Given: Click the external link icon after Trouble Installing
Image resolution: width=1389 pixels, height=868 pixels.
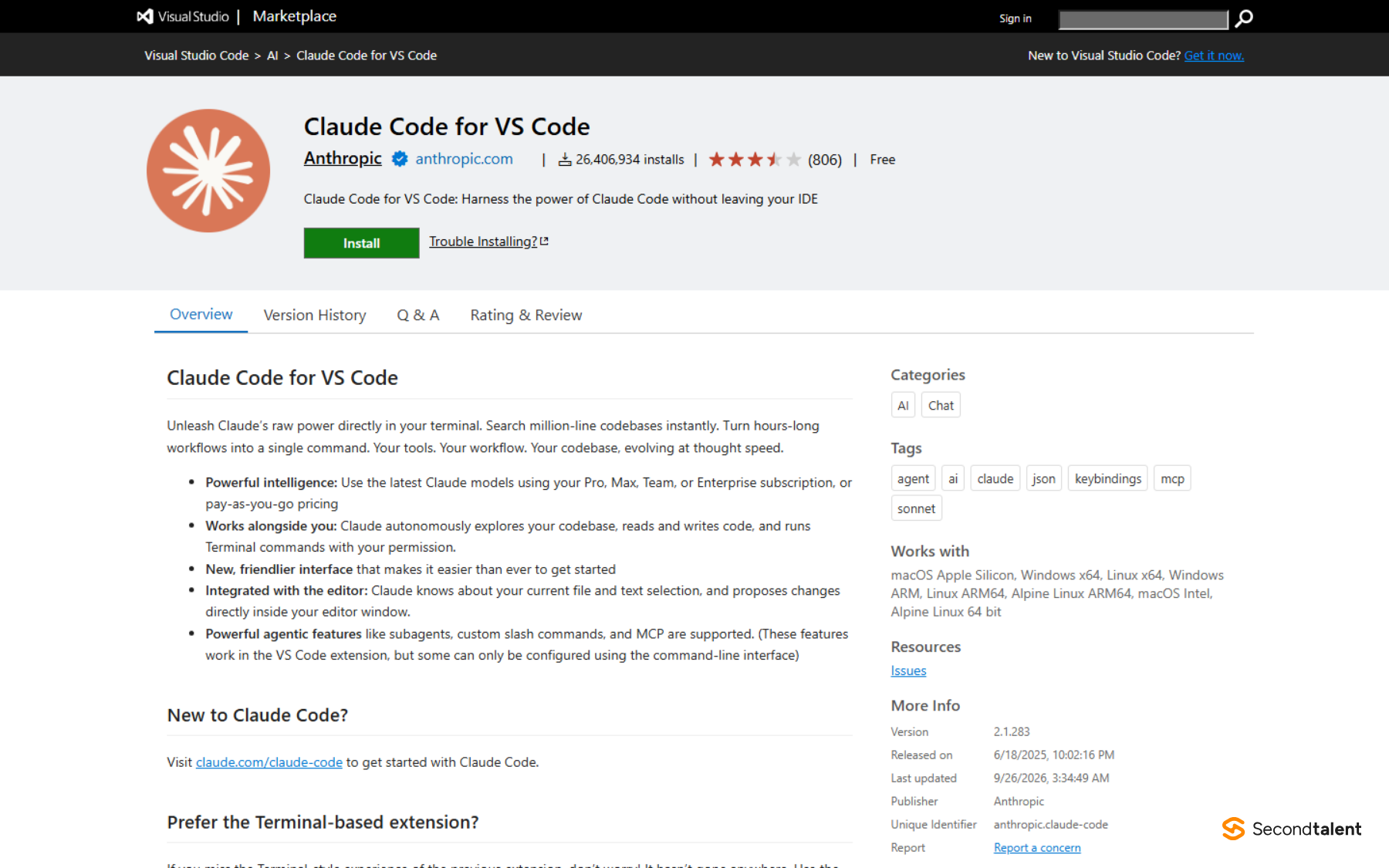Looking at the screenshot, I should pyautogui.click(x=544, y=241).
